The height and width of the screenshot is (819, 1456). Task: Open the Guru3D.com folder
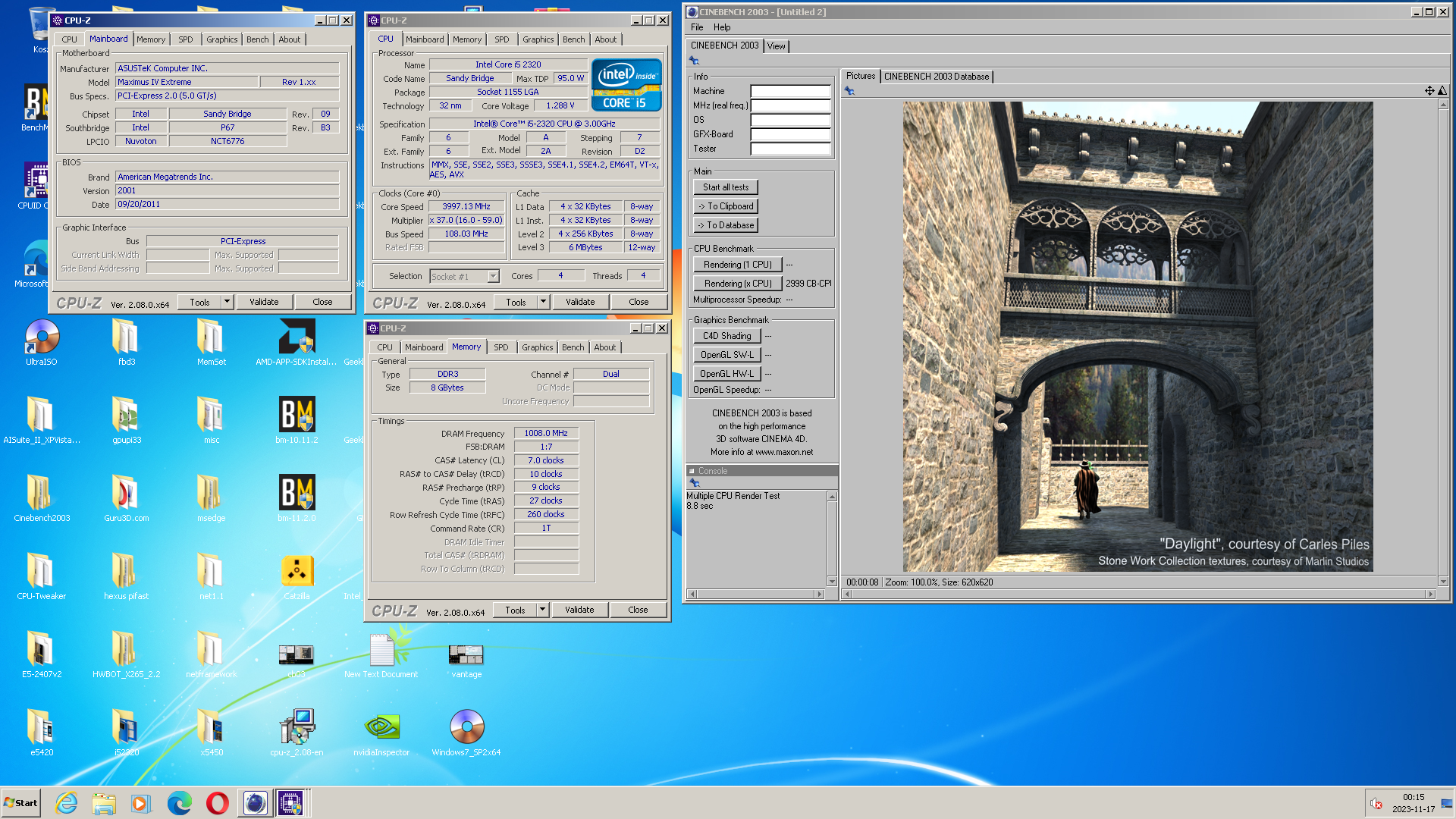(x=127, y=499)
